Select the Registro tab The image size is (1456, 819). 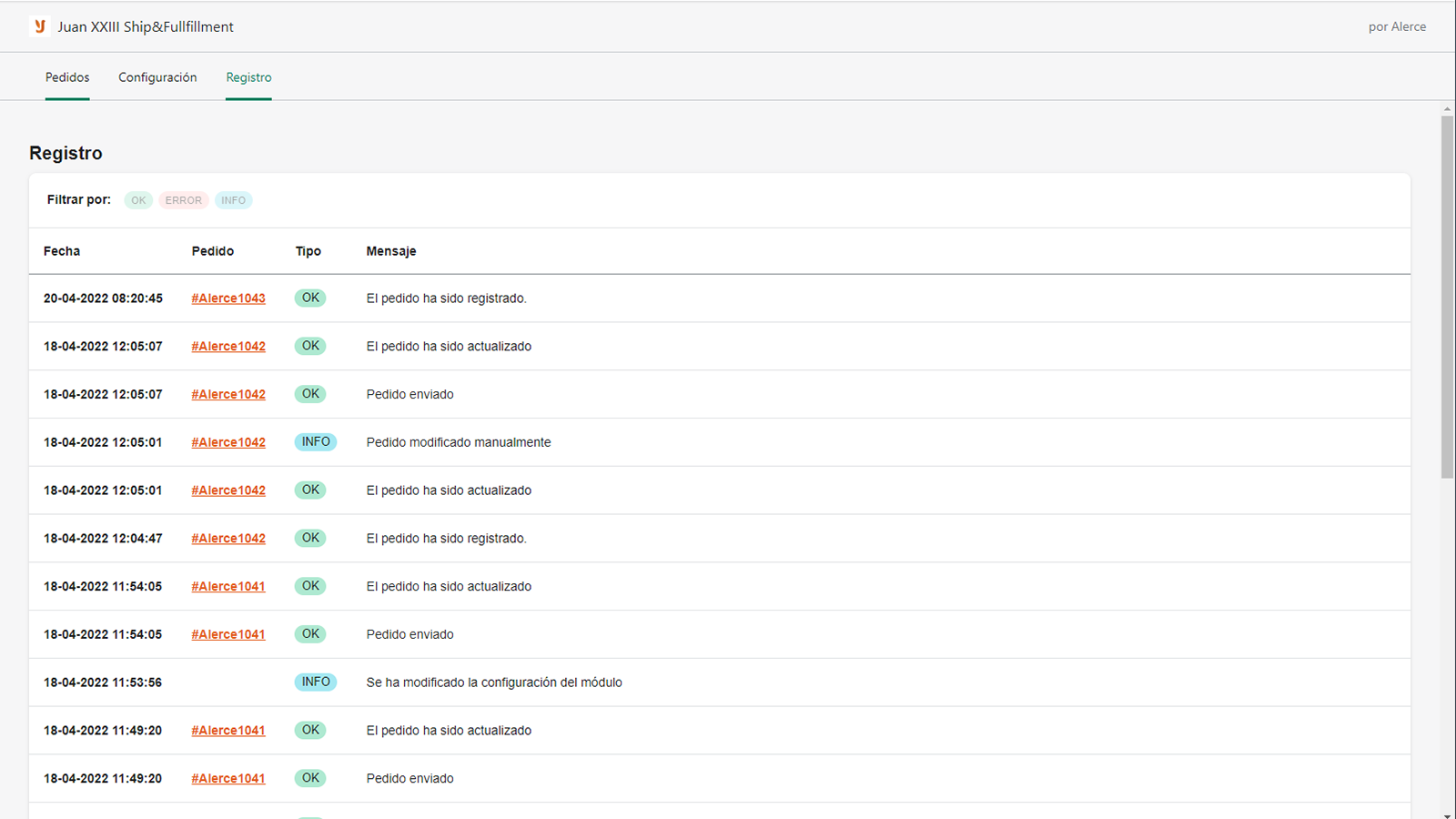coord(248,77)
